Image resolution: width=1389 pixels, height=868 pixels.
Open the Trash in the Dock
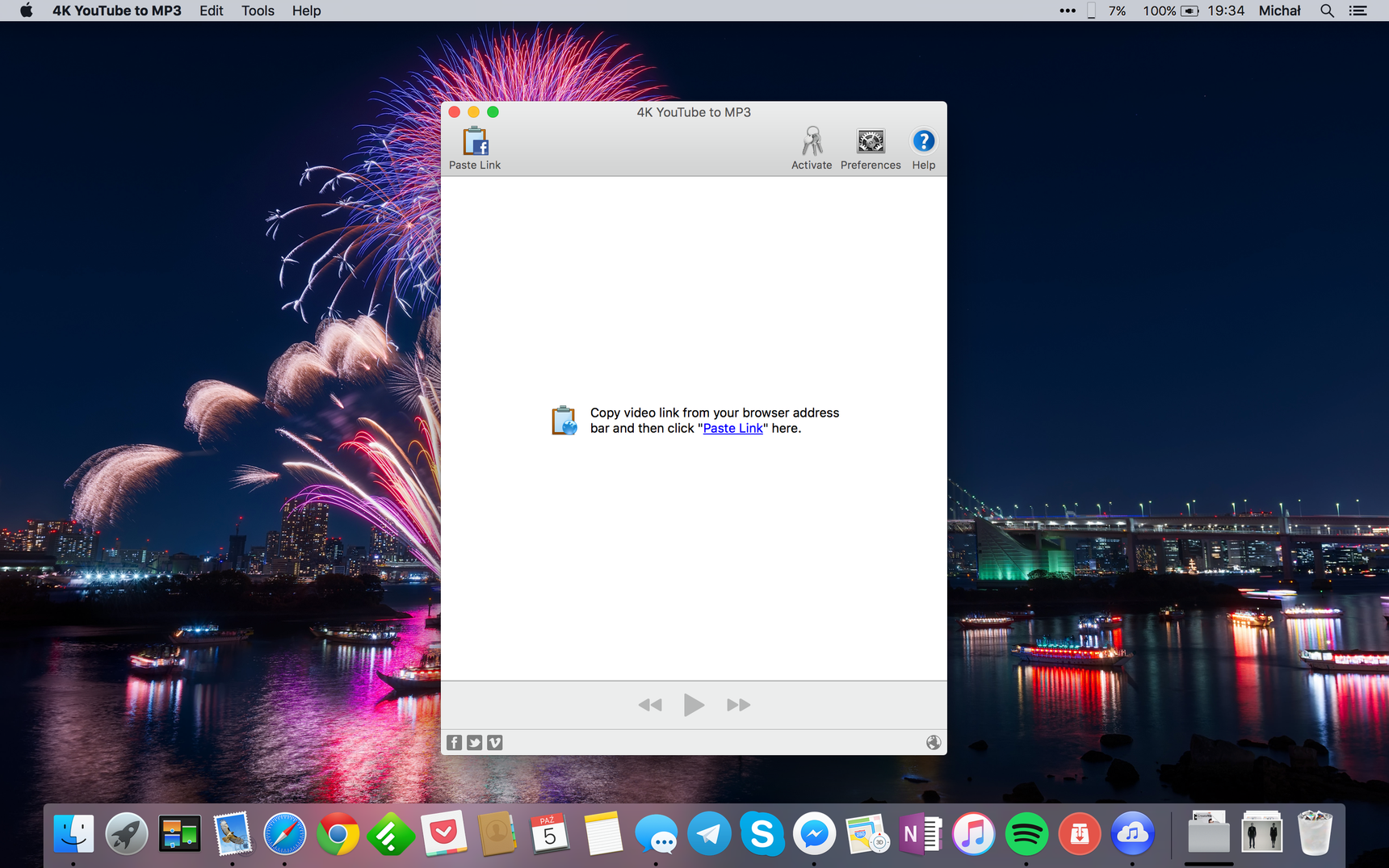click(x=1315, y=833)
